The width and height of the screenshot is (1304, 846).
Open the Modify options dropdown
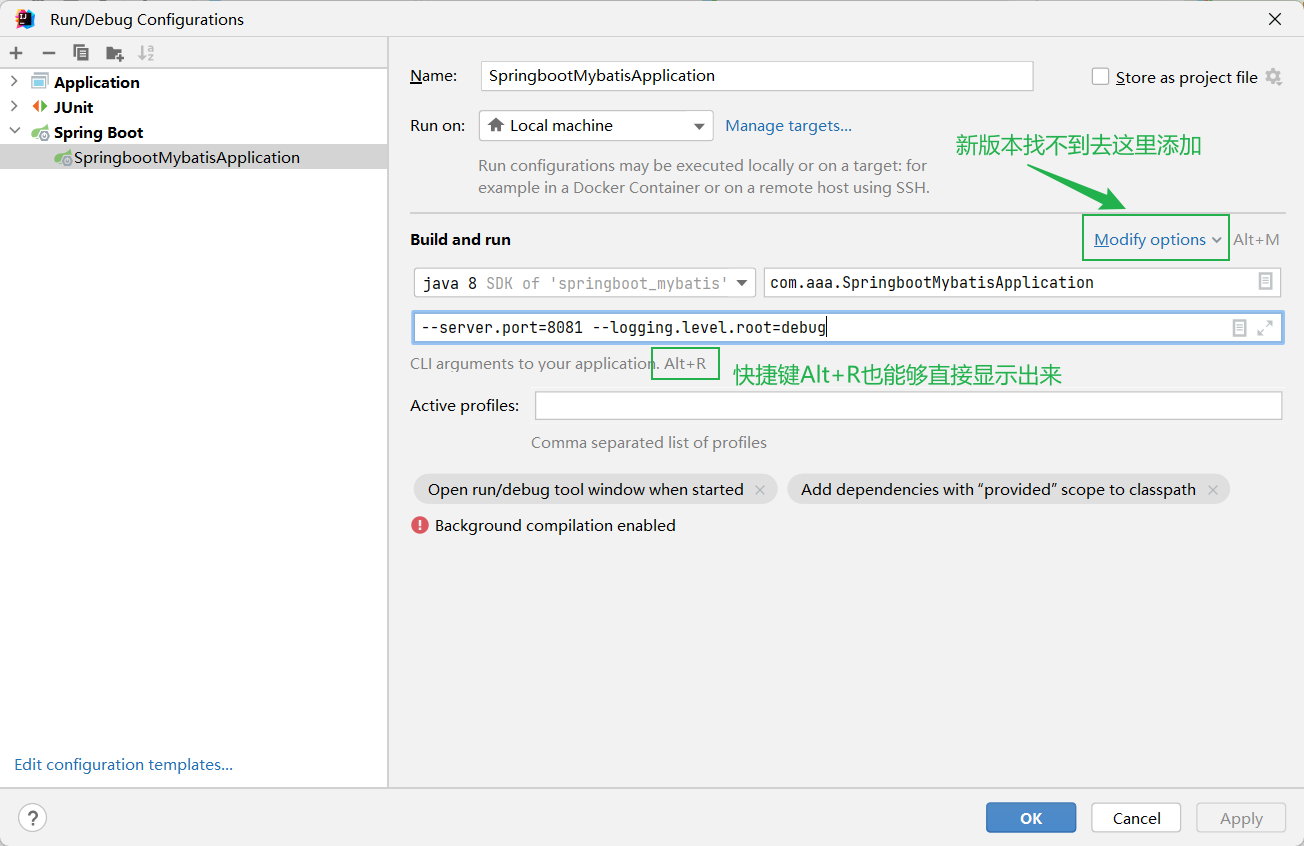[x=1157, y=239]
